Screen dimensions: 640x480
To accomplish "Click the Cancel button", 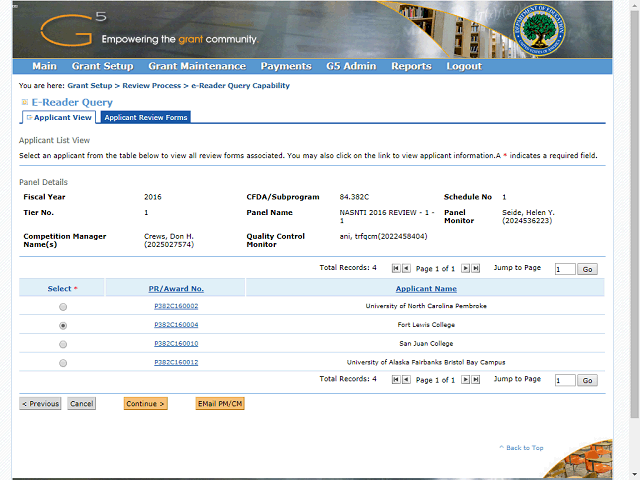I will (x=82, y=404).
